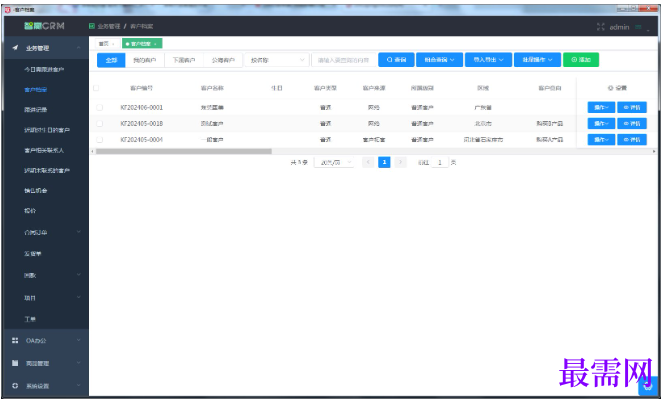Open the search field type dropdown
The width and height of the screenshot is (671, 404).
click(276, 60)
